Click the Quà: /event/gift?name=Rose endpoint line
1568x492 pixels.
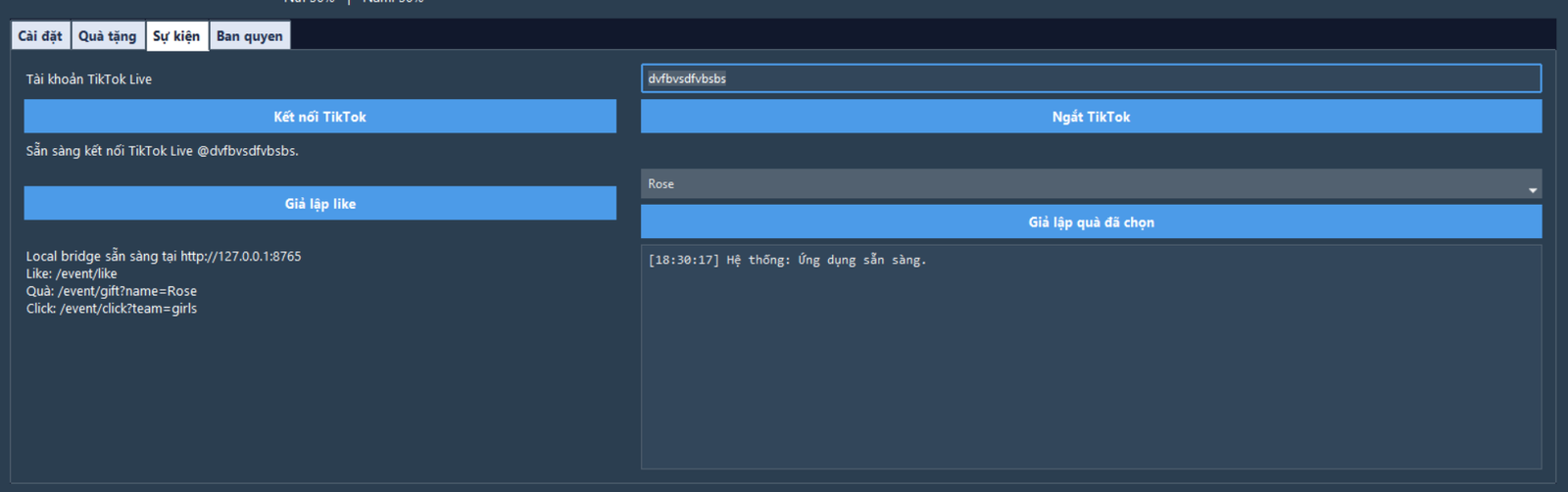112,291
